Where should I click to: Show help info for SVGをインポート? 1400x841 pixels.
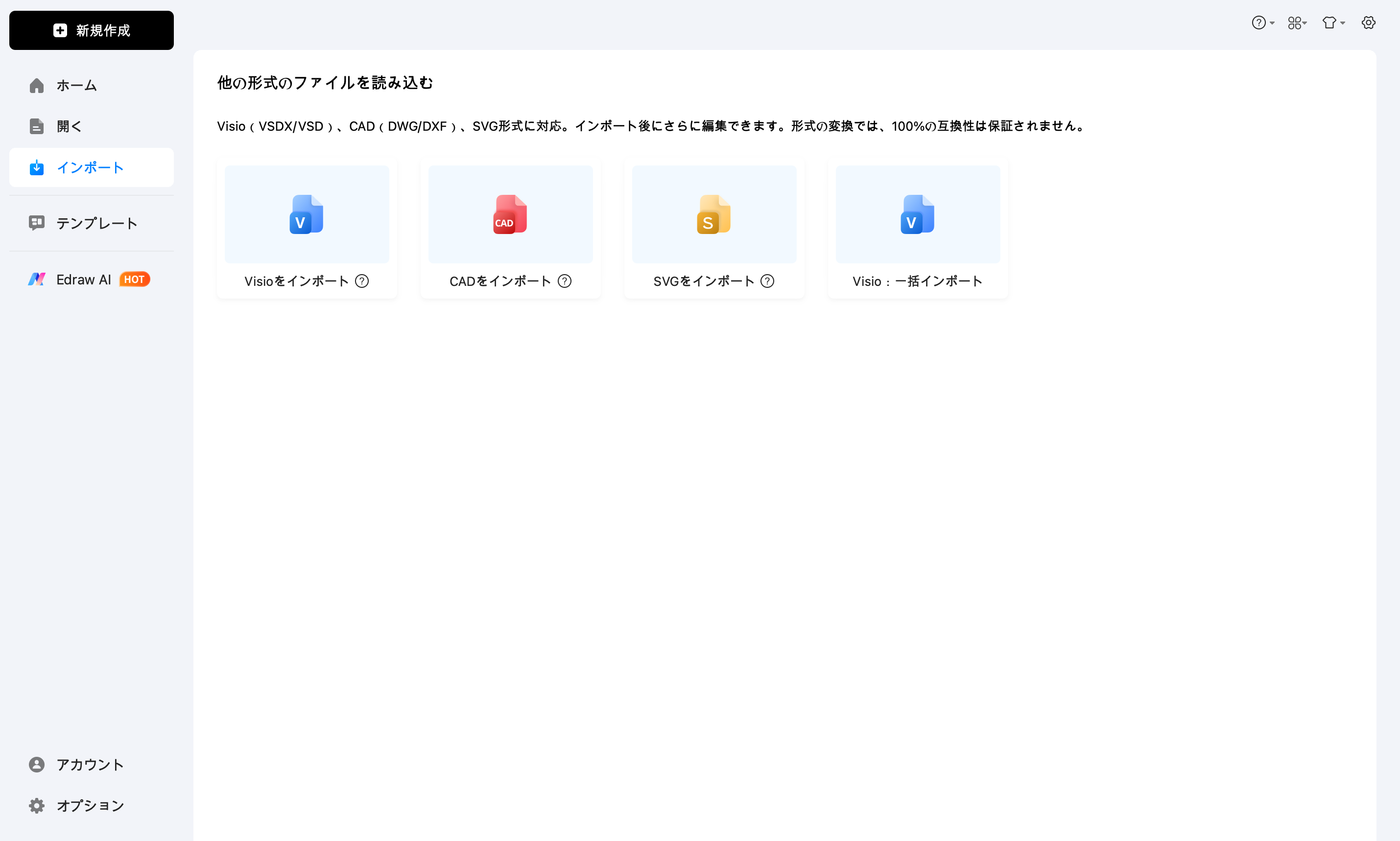767,281
